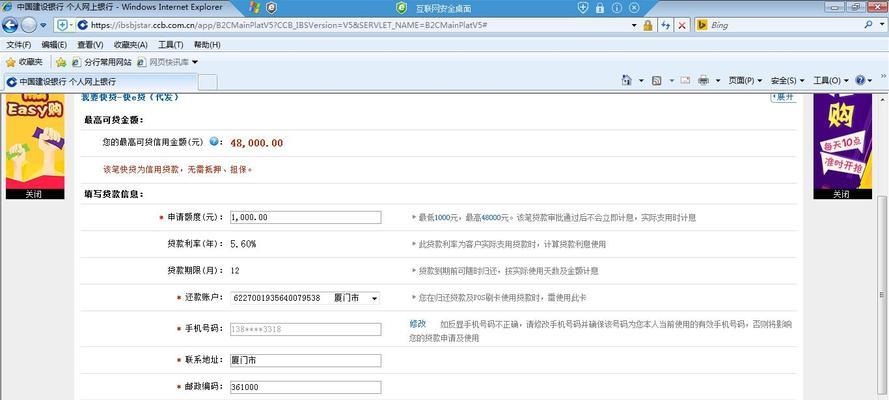Click the 收藏夹 favorites star button

point(24,62)
